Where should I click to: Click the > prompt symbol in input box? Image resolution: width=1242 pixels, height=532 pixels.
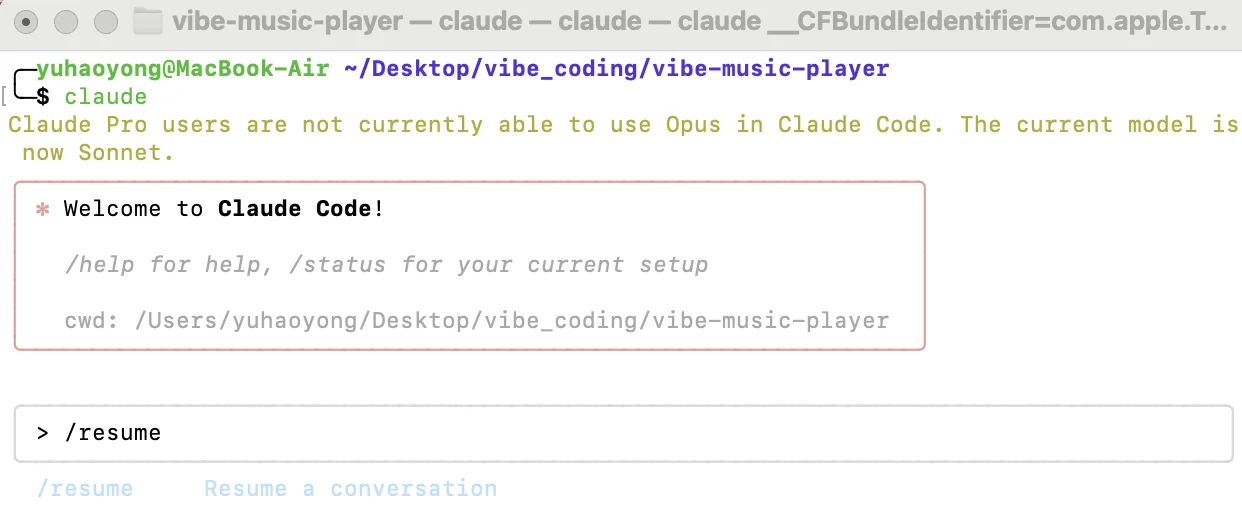point(43,433)
